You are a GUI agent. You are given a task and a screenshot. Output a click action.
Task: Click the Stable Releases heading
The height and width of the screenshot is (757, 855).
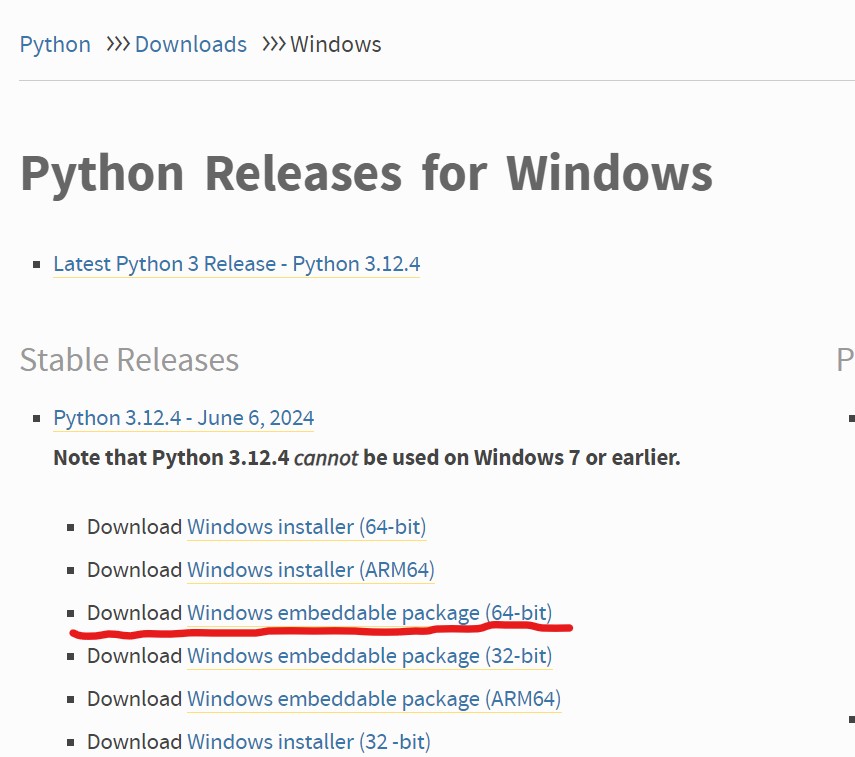[129, 360]
